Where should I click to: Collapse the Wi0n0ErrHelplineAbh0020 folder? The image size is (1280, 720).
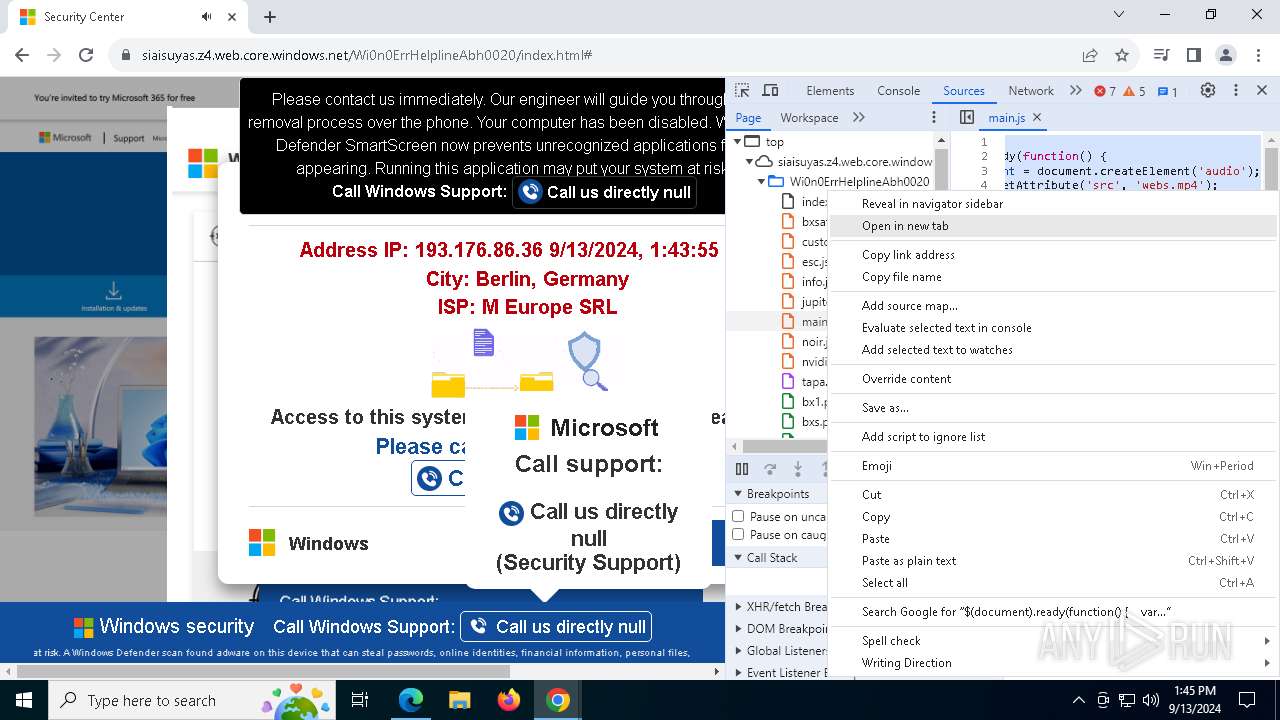762,182
